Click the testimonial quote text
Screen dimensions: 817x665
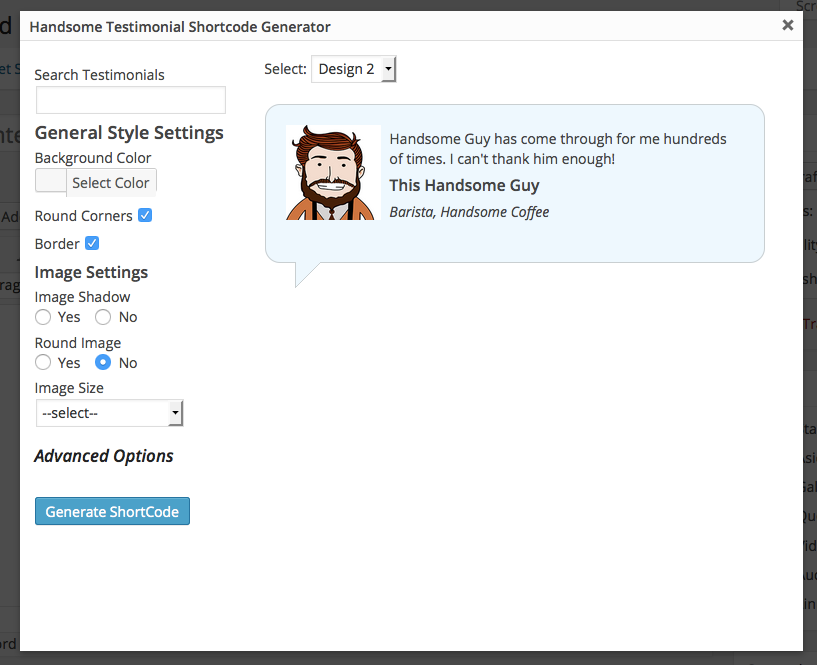(557, 149)
